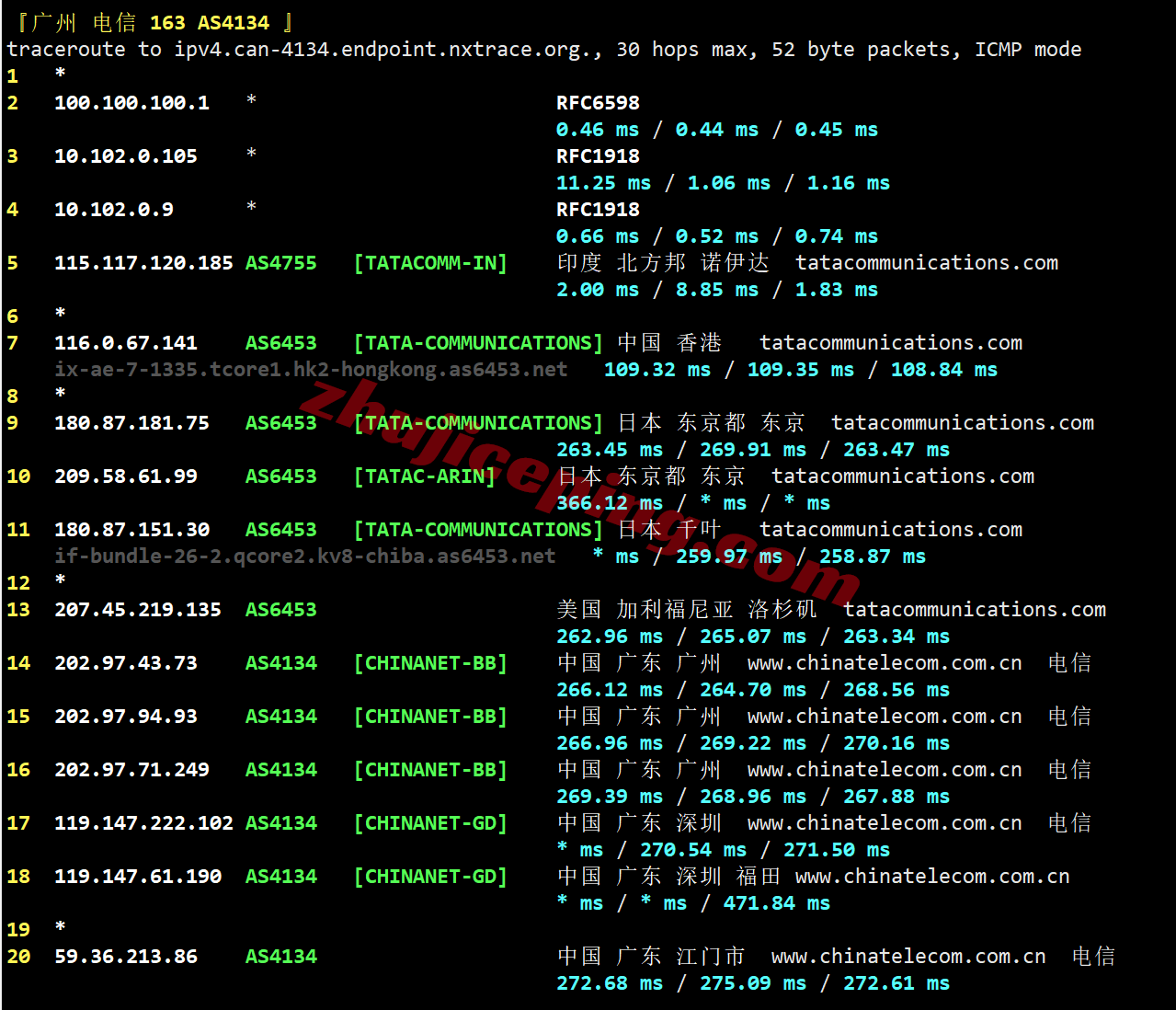Click the [TATACOMM-IN] label

tap(430, 263)
